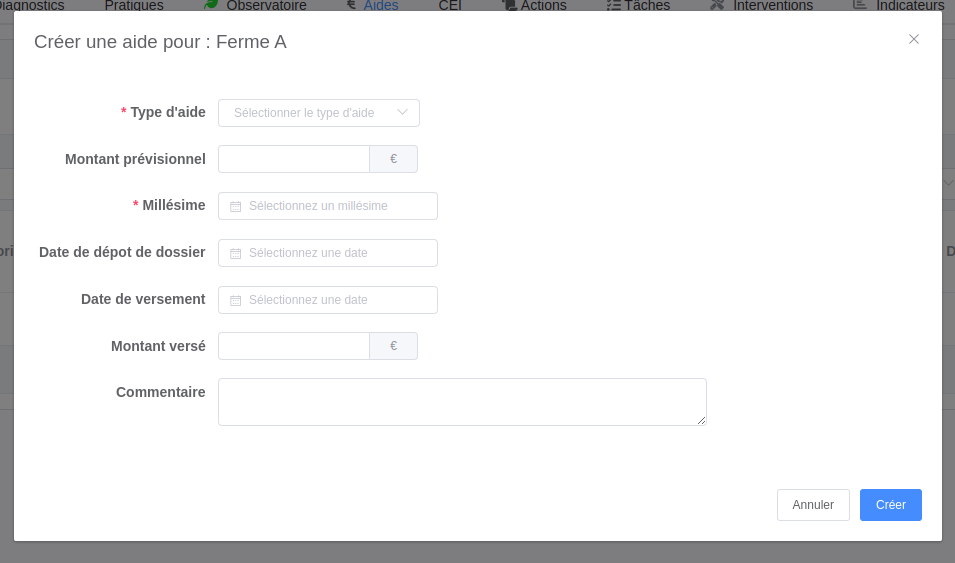
Task: Select the Millésime year picker placeholder text
Action: (318, 206)
